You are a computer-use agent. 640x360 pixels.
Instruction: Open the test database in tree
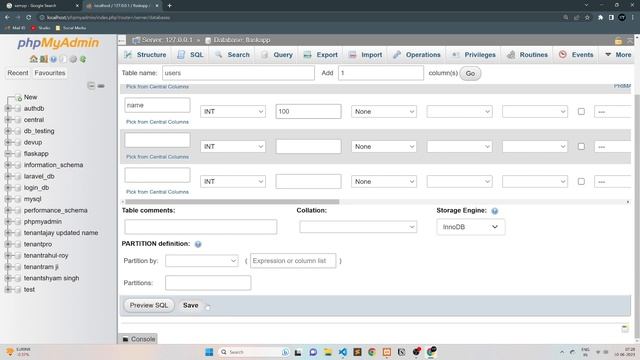pos(29,289)
